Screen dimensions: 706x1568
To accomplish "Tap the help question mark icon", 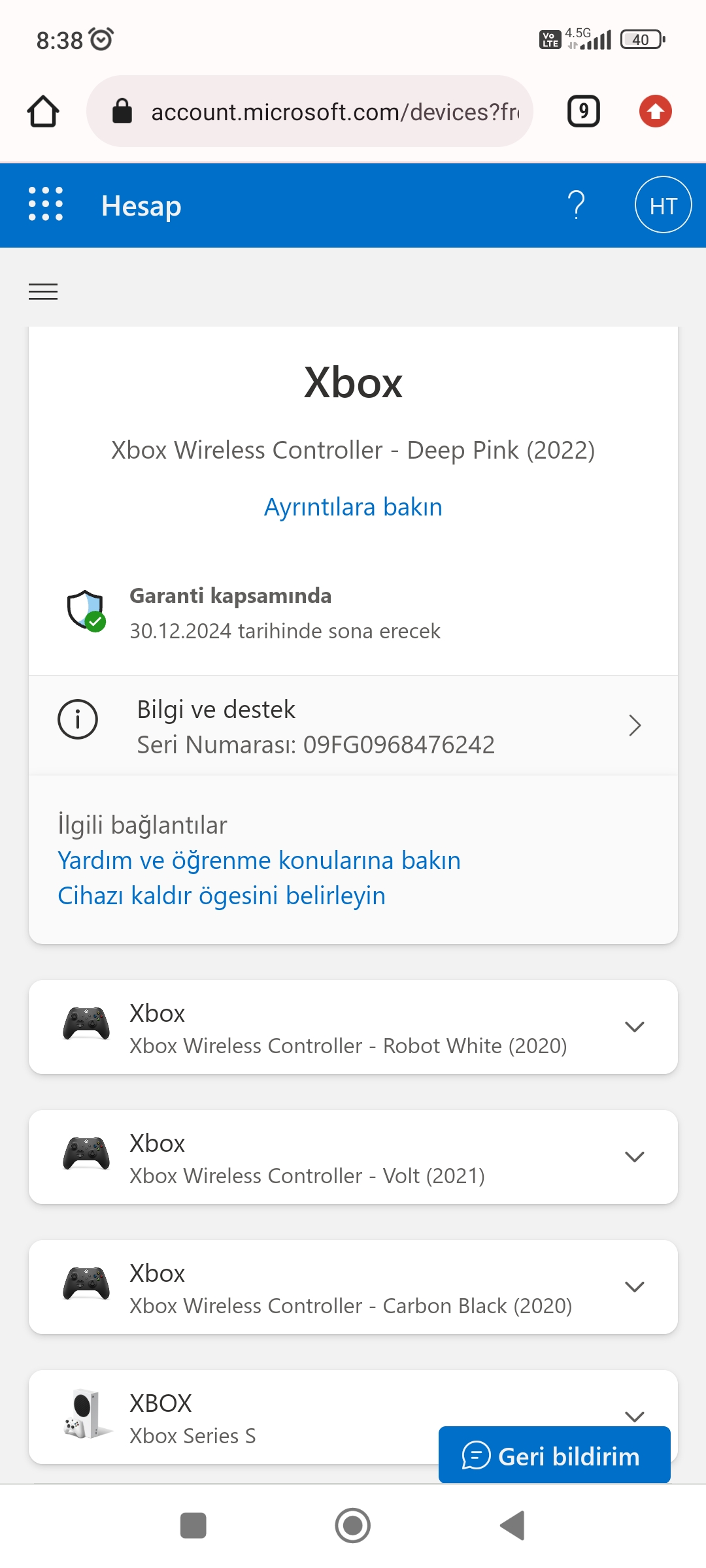I will [x=576, y=205].
